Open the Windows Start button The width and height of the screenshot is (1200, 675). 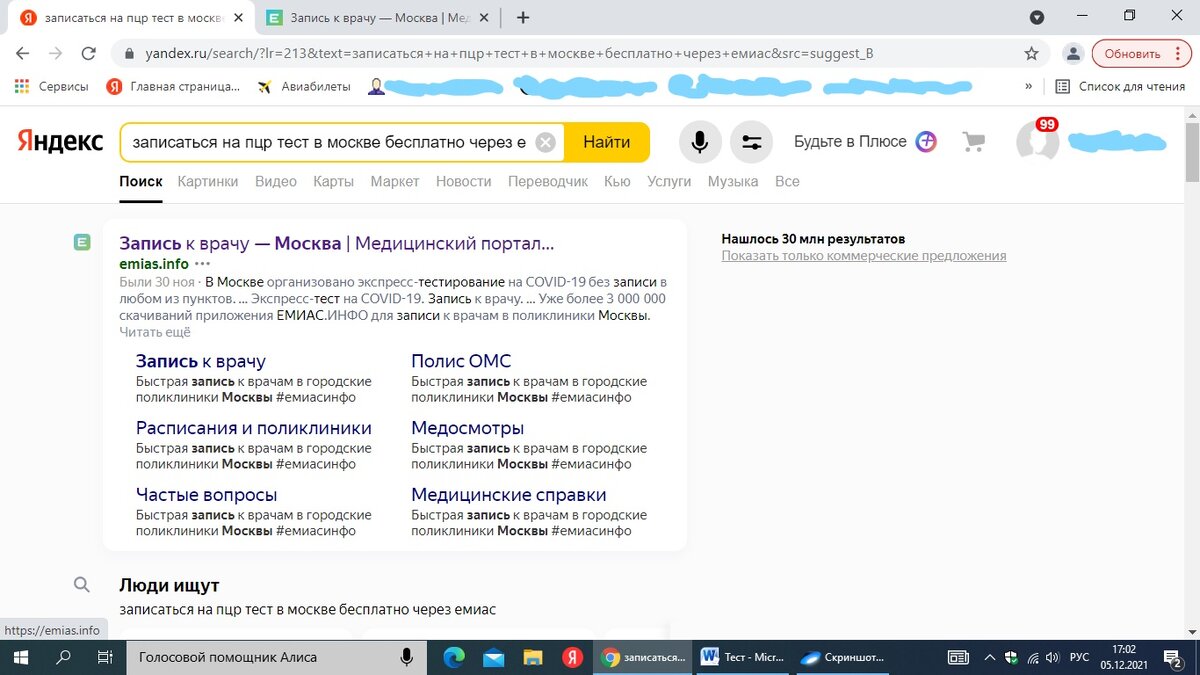point(21,657)
